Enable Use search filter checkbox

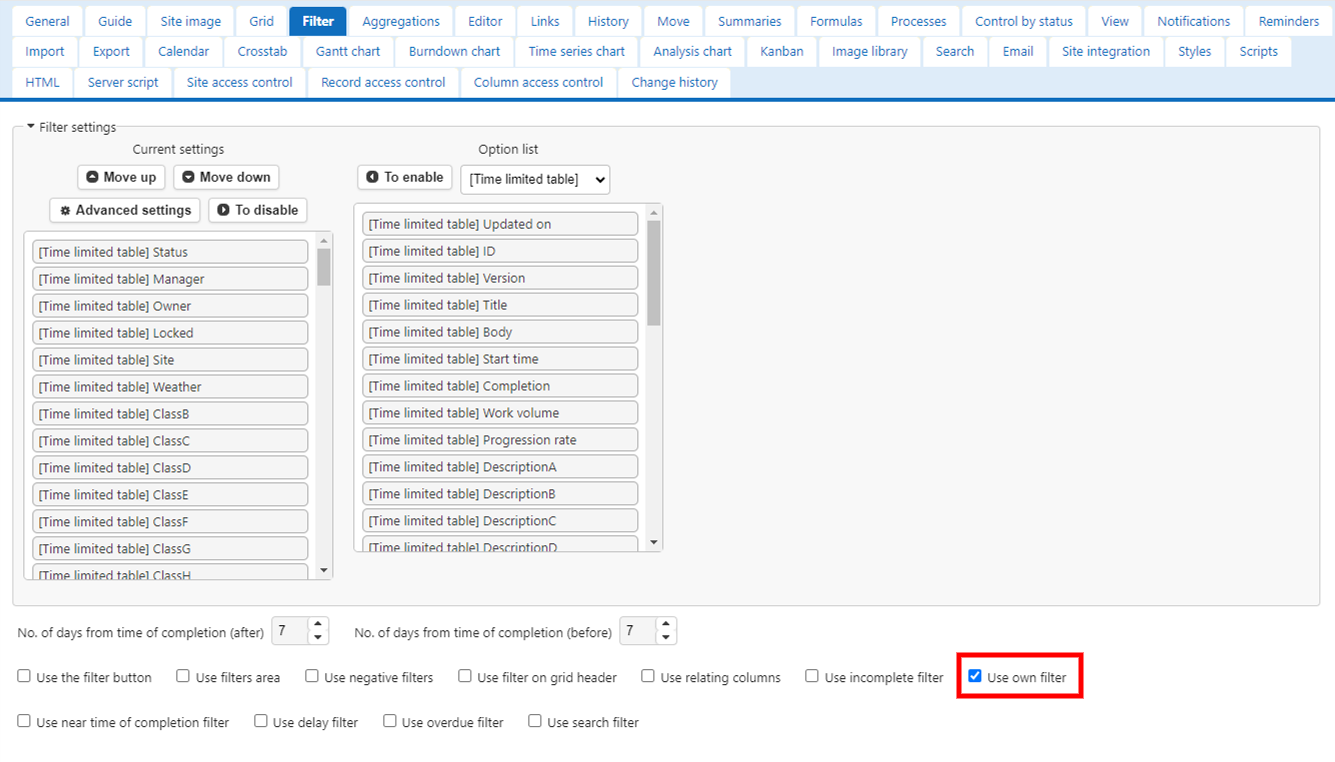535,721
